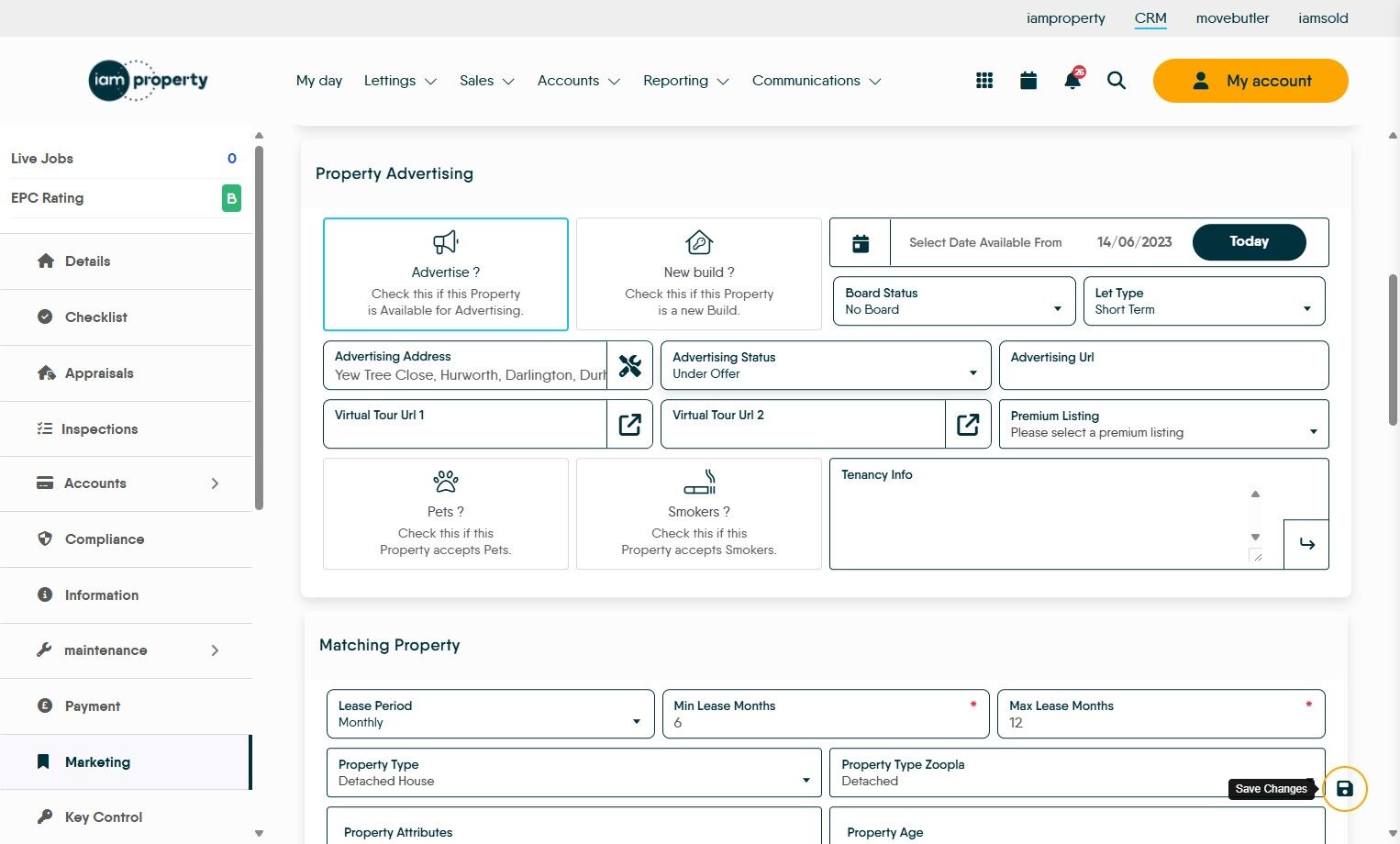Toggle the Smokers accepted tile
Viewport: 1400px width, 844px height.
(699, 514)
